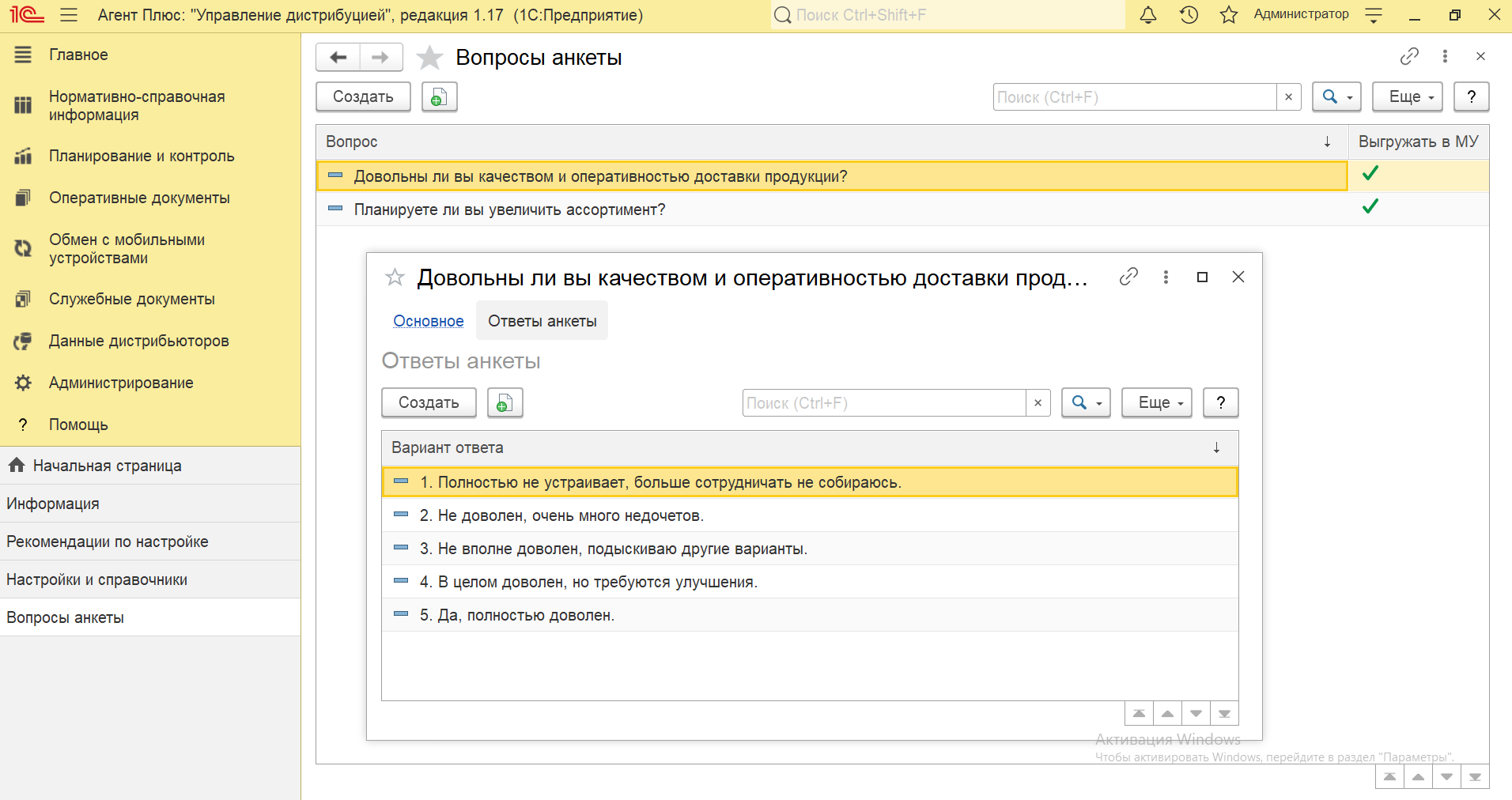Select answer 4. В целом доволен

(x=810, y=582)
